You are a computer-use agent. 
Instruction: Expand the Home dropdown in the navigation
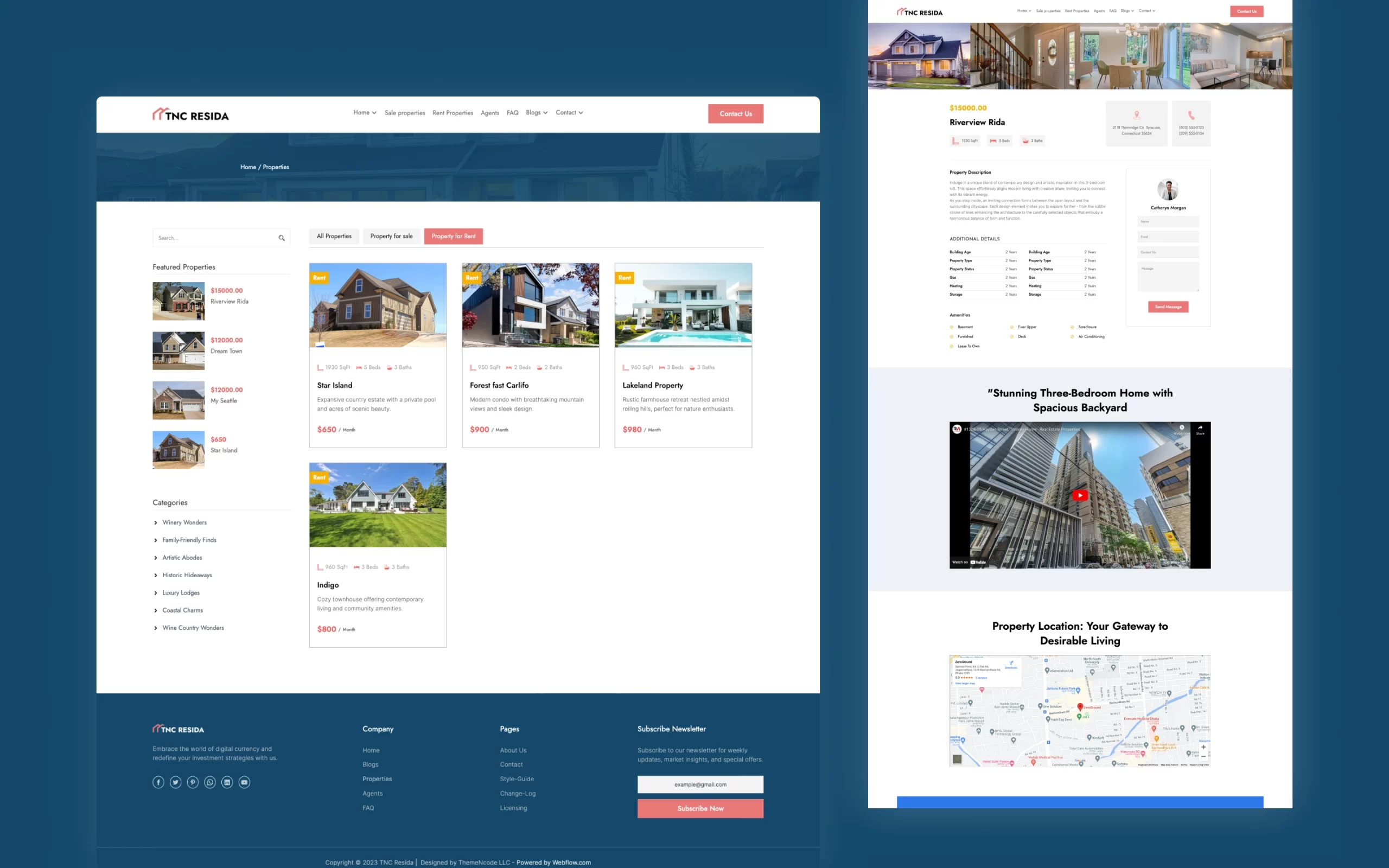click(365, 112)
